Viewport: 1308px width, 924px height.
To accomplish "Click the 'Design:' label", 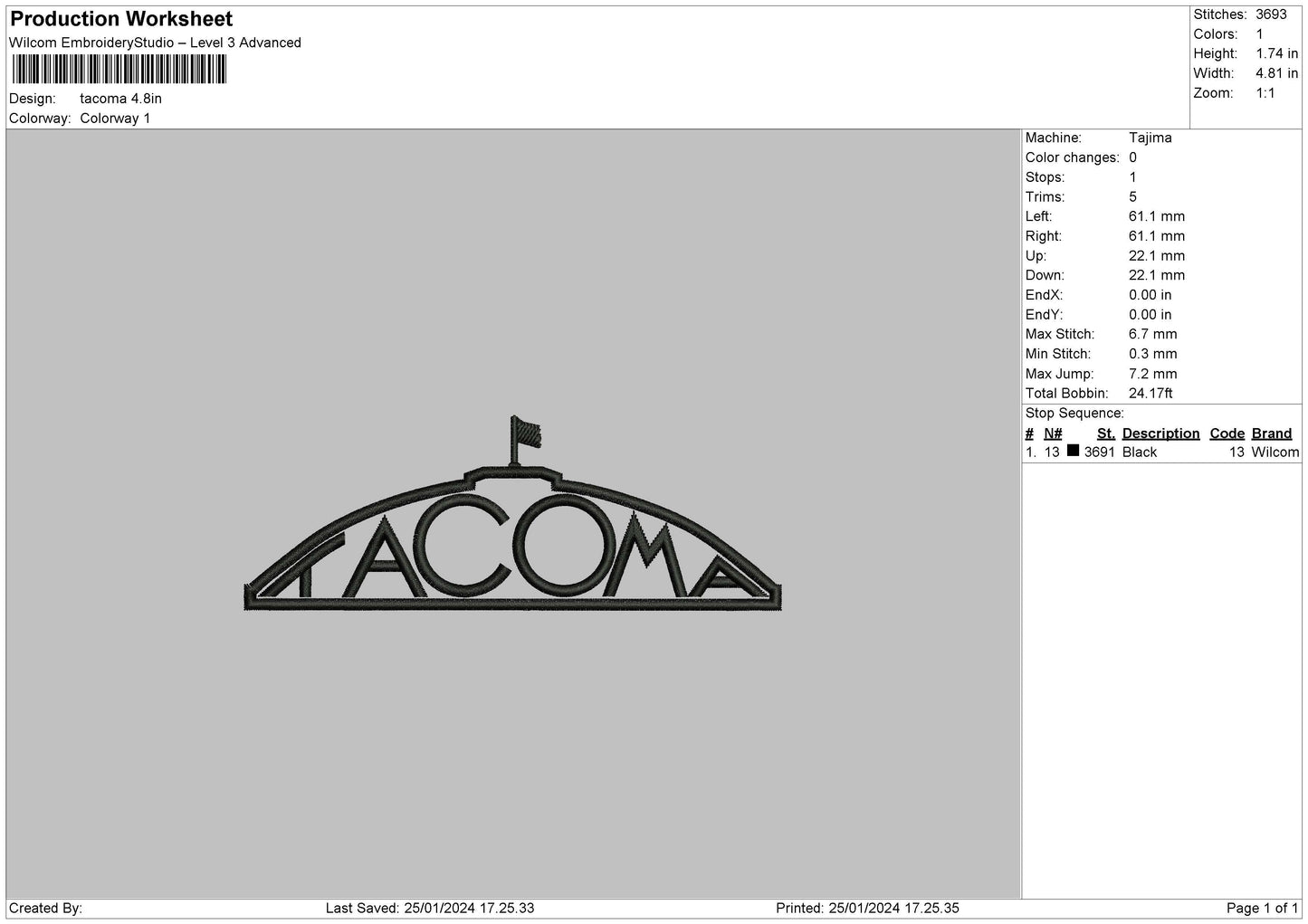I will (32, 99).
